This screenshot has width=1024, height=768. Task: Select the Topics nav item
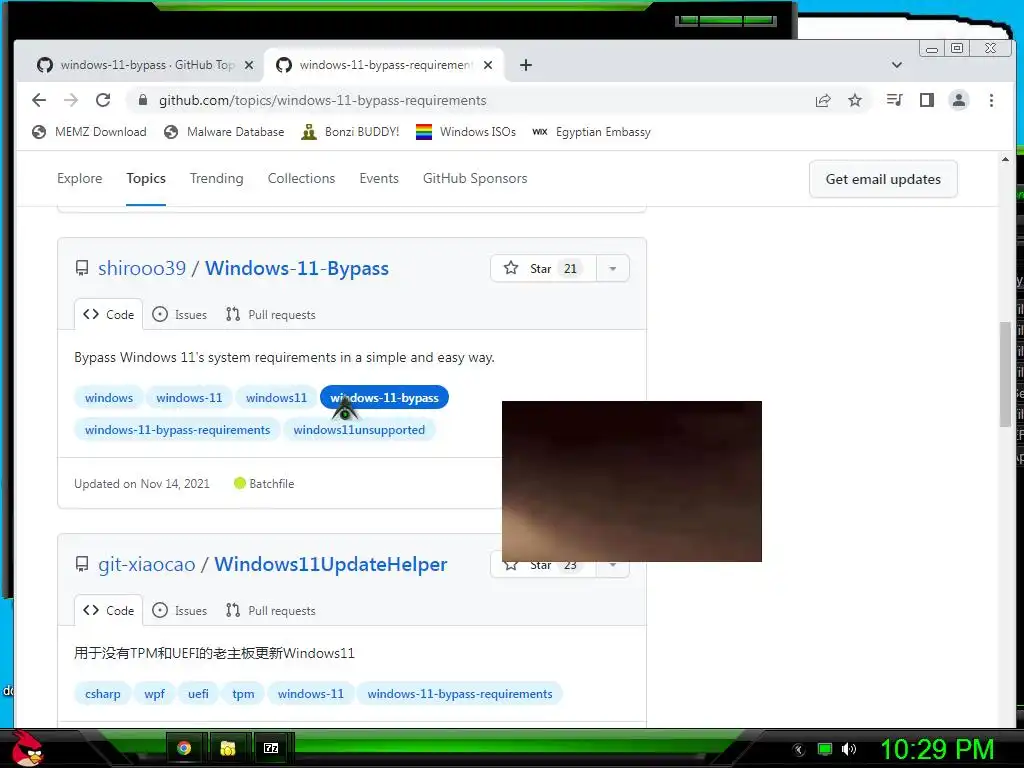pos(146,178)
